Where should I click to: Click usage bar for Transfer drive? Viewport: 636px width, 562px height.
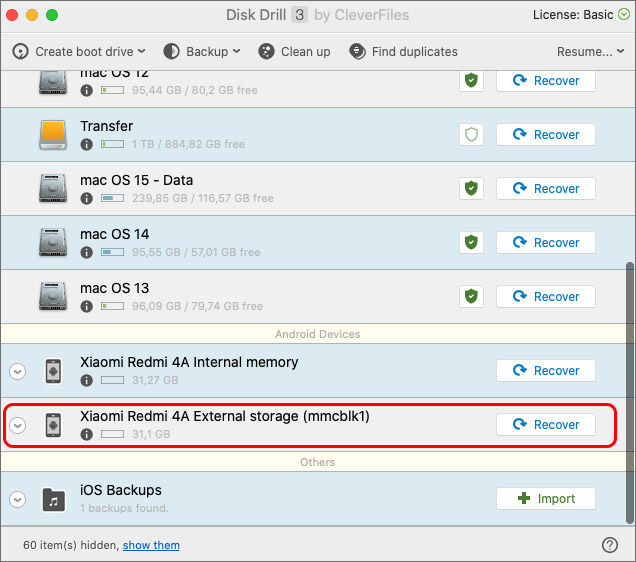[x=112, y=144]
